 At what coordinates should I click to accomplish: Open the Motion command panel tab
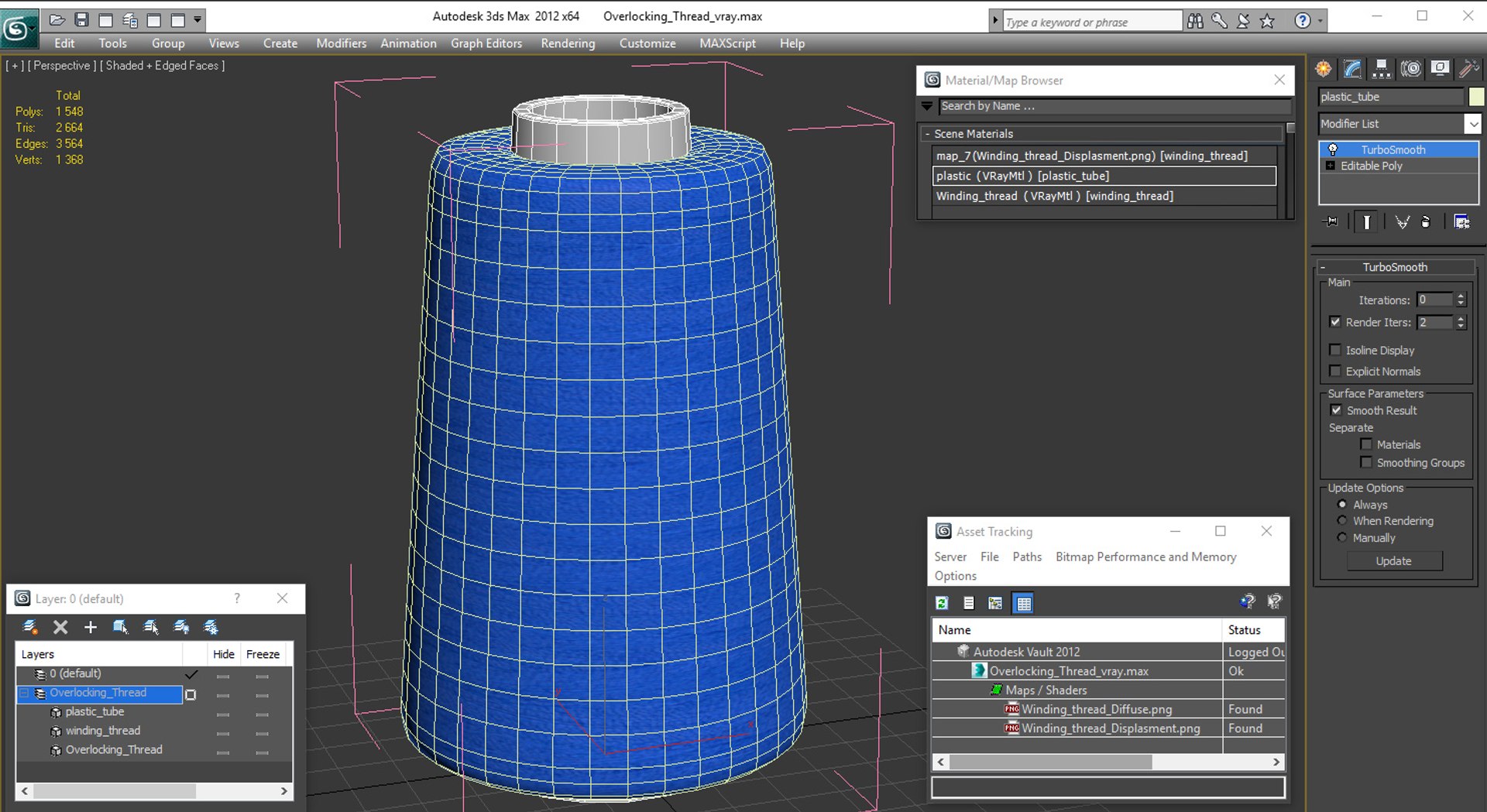(1410, 69)
